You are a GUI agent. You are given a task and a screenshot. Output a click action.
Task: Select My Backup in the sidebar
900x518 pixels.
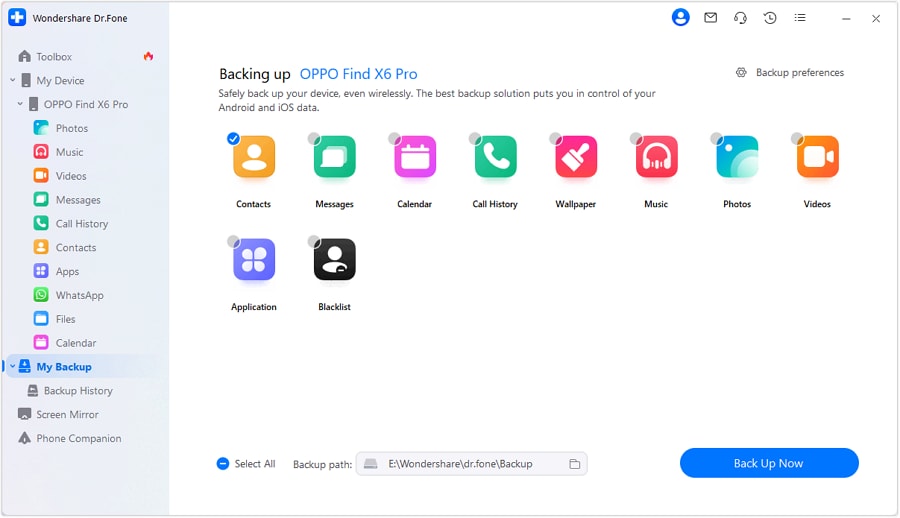(x=64, y=366)
